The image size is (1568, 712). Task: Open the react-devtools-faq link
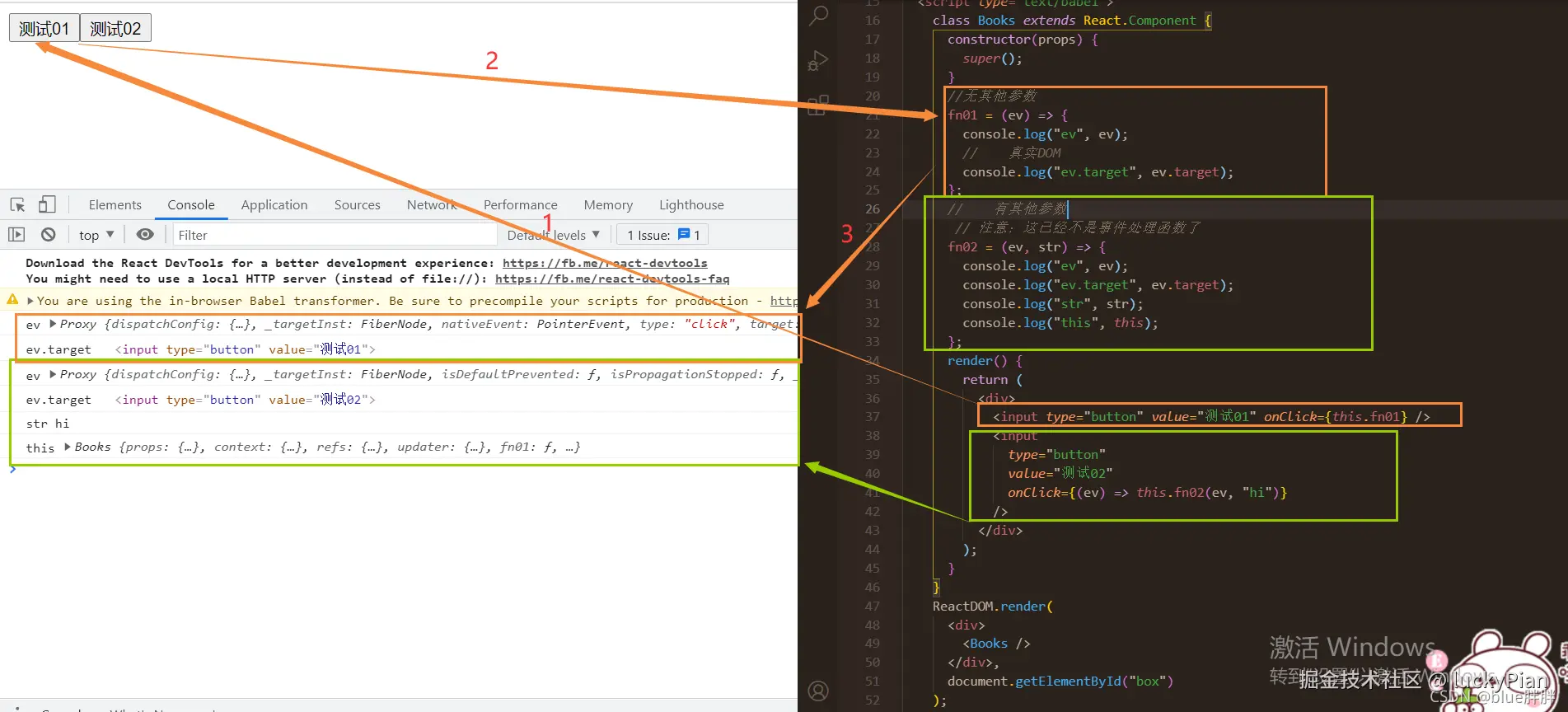tap(612, 279)
